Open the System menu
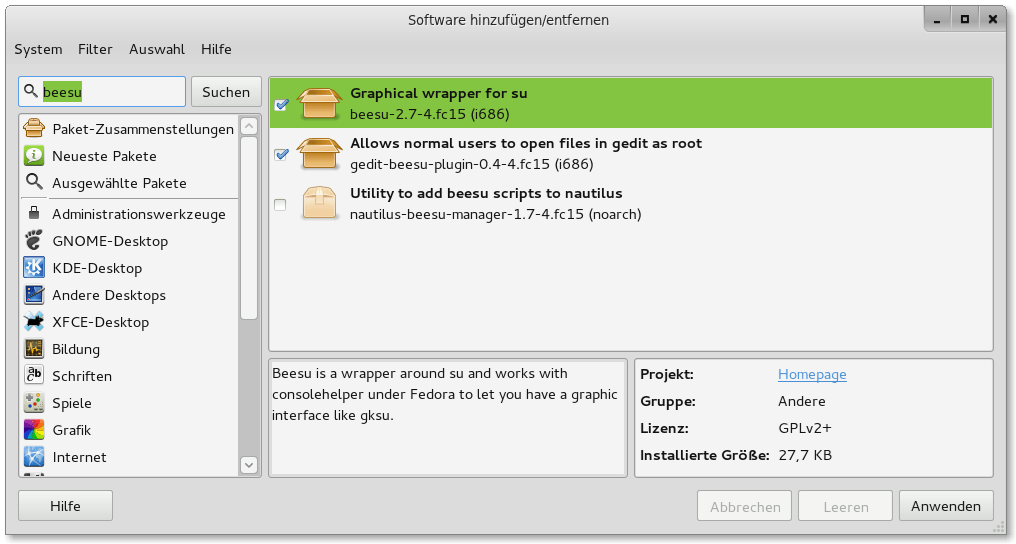The height and width of the screenshot is (544, 1016). click(38, 49)
